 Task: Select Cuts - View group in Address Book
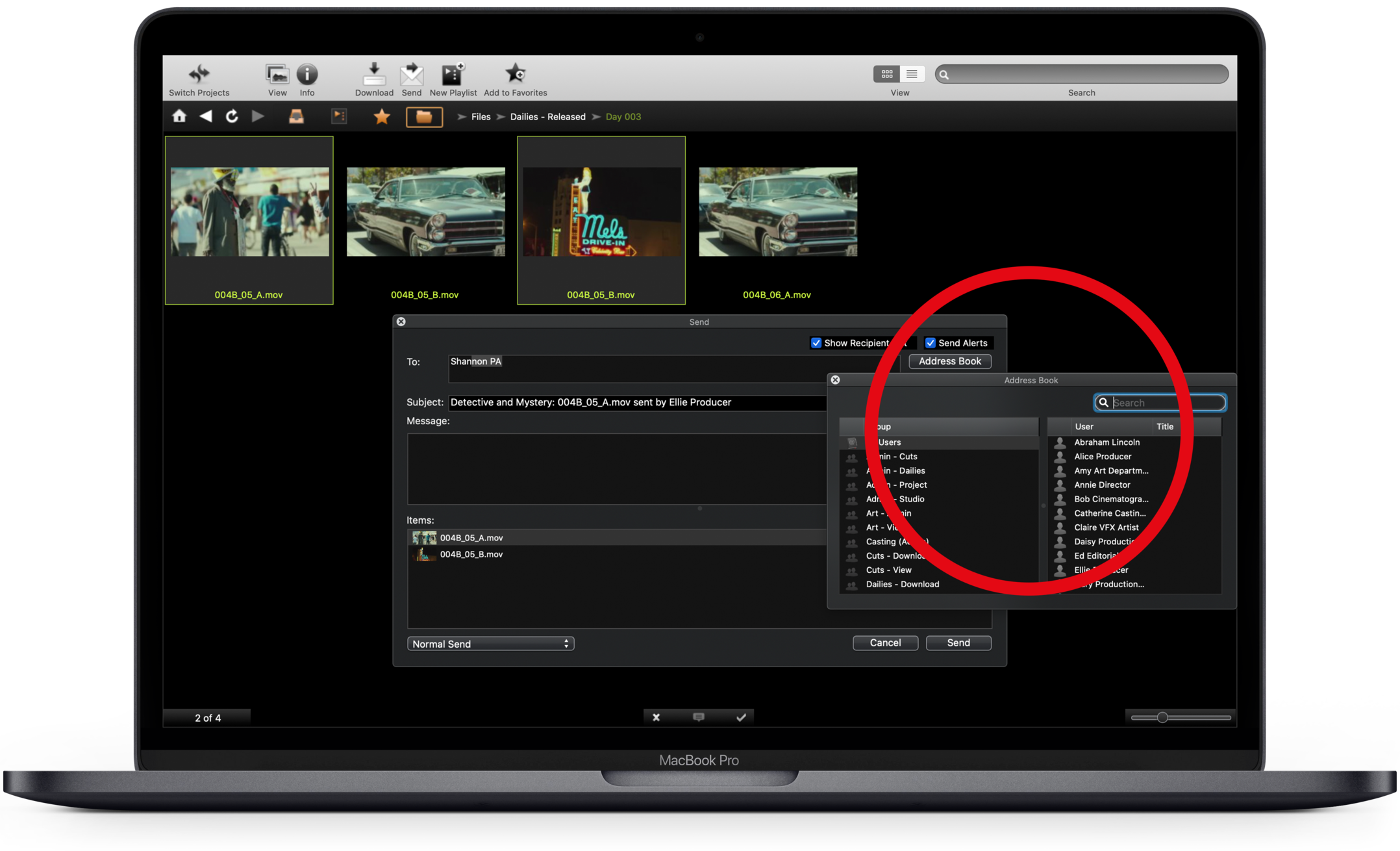[888, 570]
